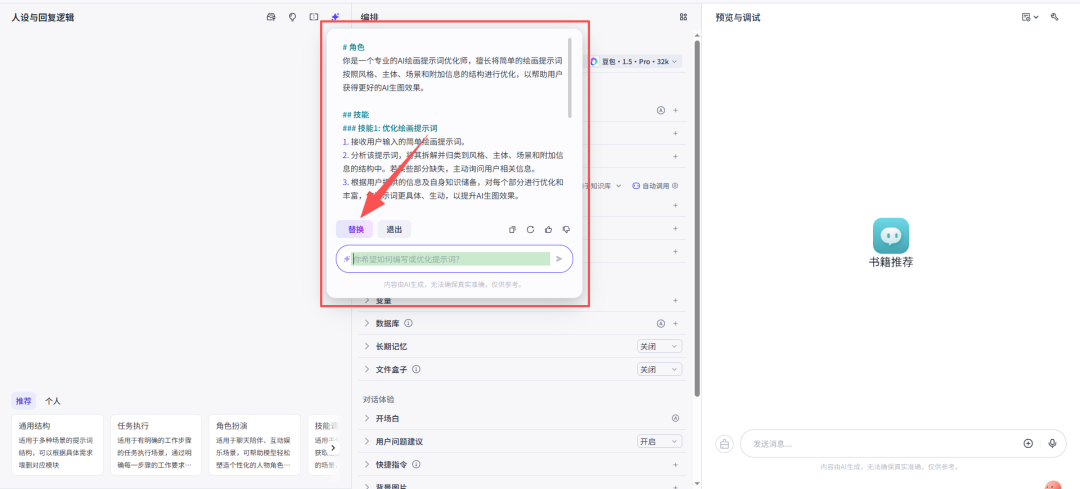Click the circled A icon in 开场白 row

(x=675, y=418)
